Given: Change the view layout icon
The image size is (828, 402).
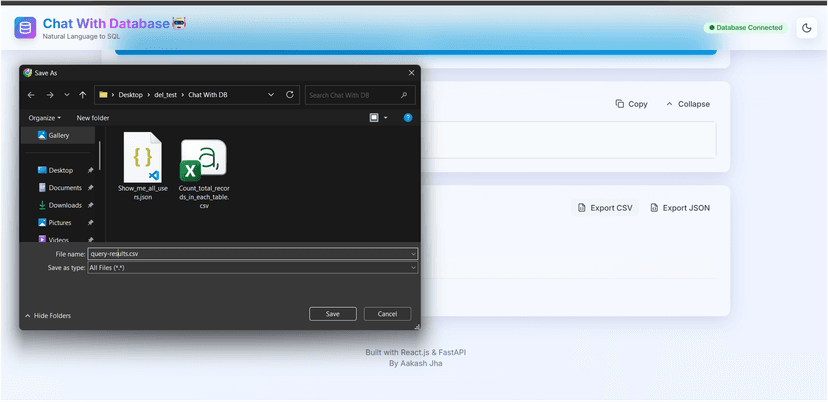Looking at the screenshot, I should coord(374,118).
